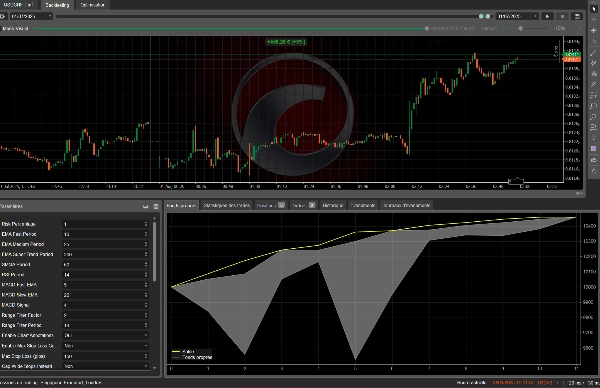Viewport: 600px width, 388px height.
Task: Select the pointer cursor tool in the drawing toolbar
Action: 593,8
